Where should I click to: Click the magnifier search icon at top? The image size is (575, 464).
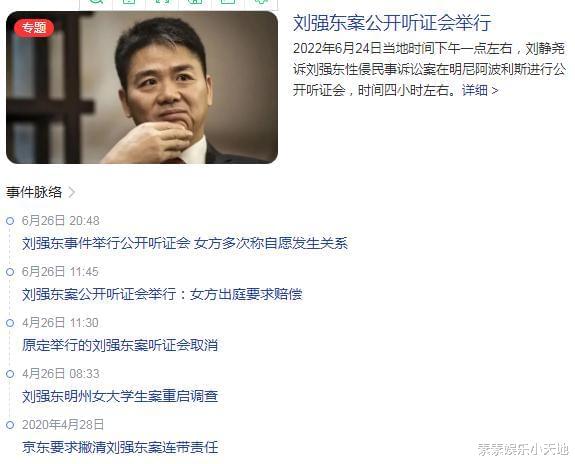97,1
